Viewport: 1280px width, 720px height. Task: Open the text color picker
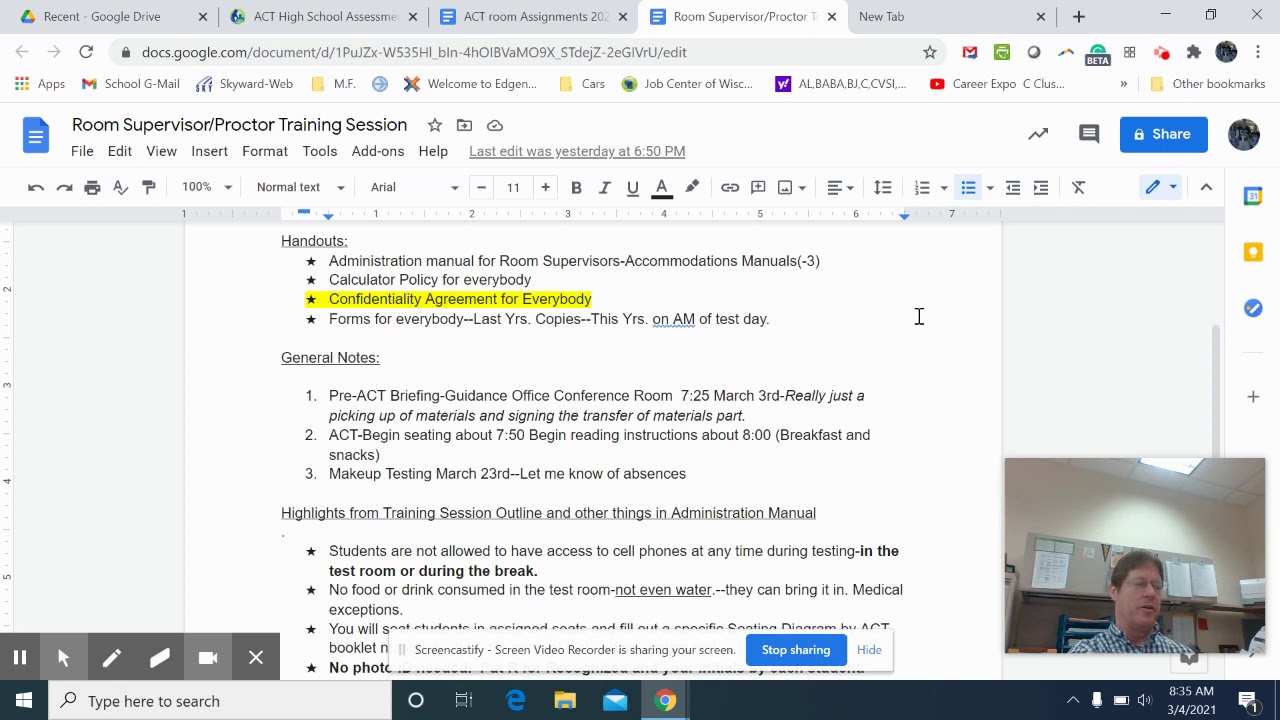click(661, 187)
